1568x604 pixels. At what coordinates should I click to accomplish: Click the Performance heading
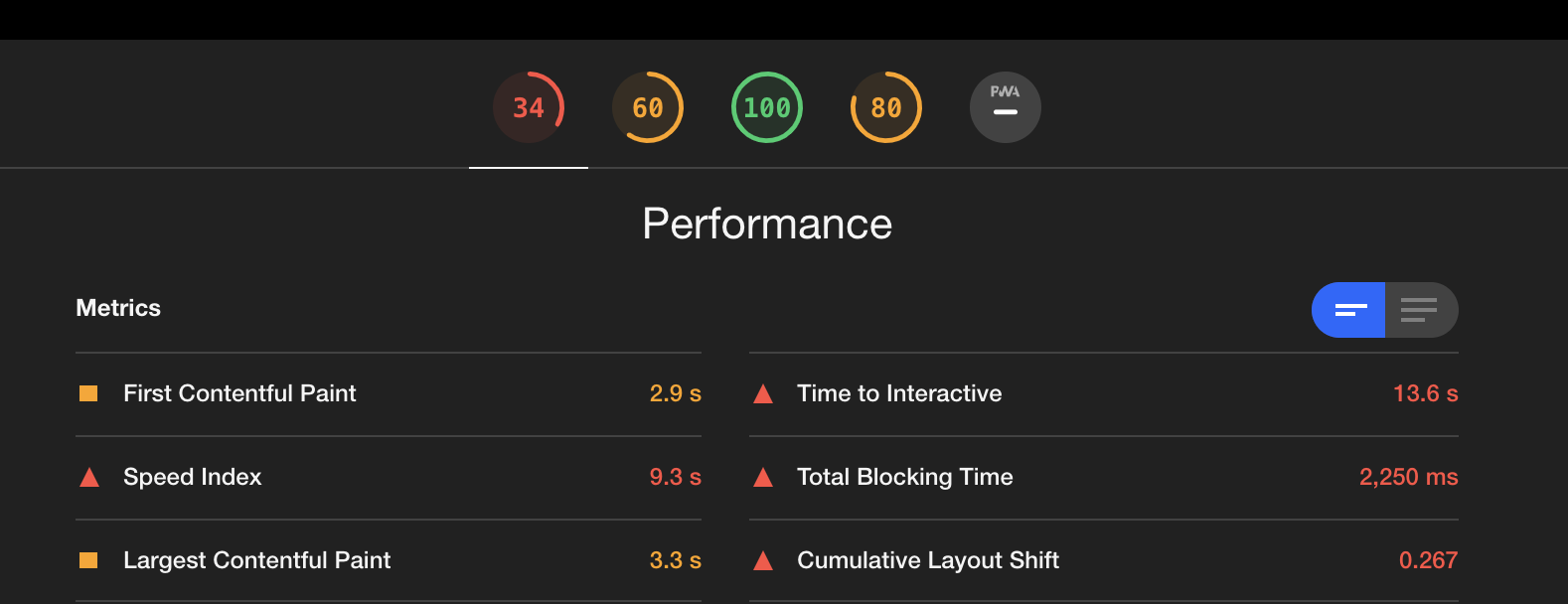(x=767, y=225)
